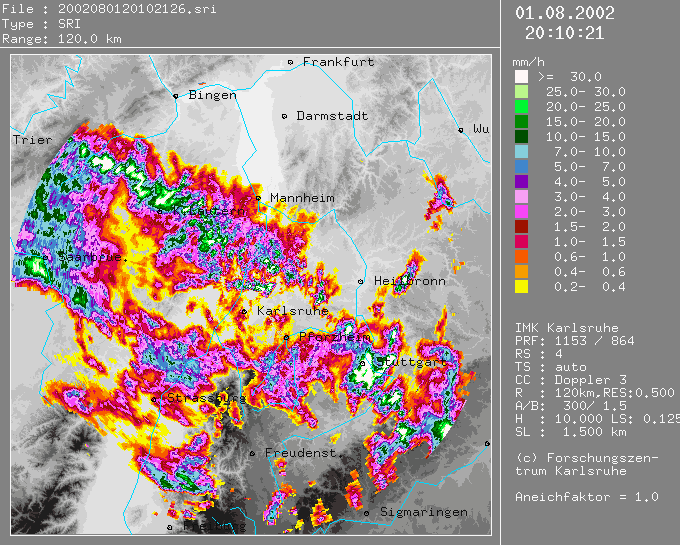The width and height of the screenshot is (680, 545).
Task: Select the Mannheim city marker
Action: pyautogui.click(x=259, y=198)
